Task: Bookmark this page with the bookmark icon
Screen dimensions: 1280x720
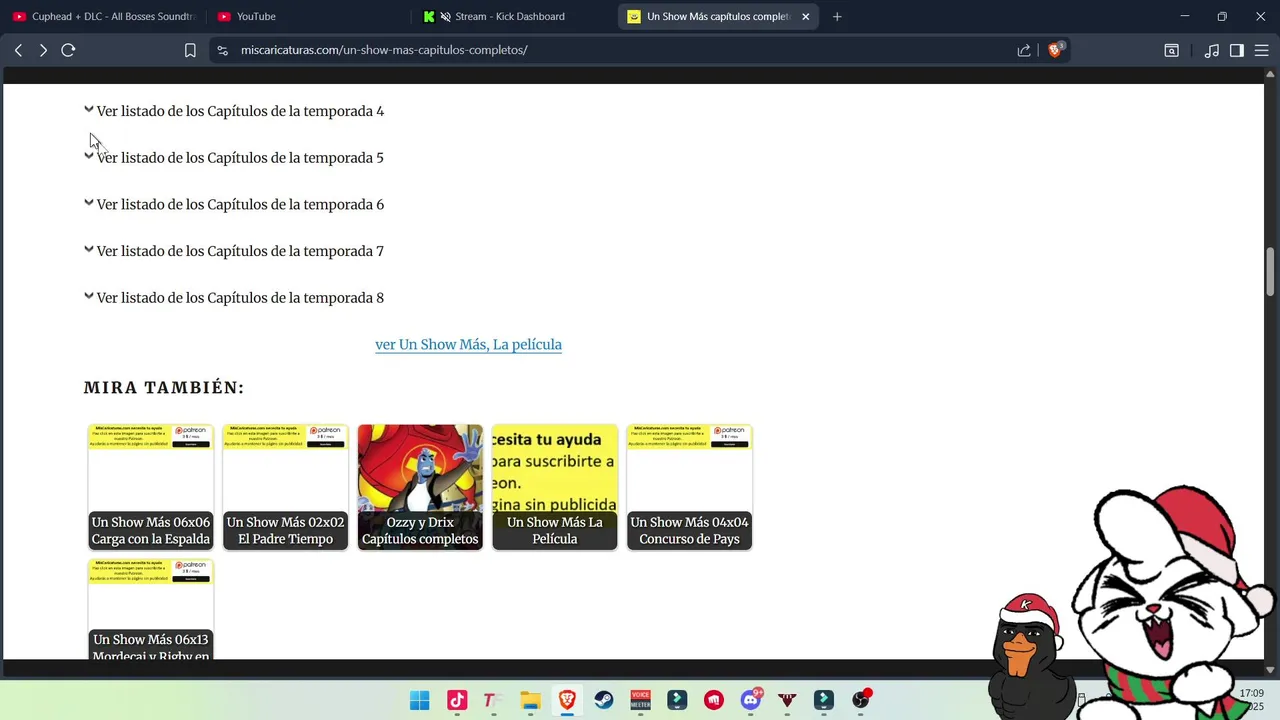Action: (x=190, y=50)
